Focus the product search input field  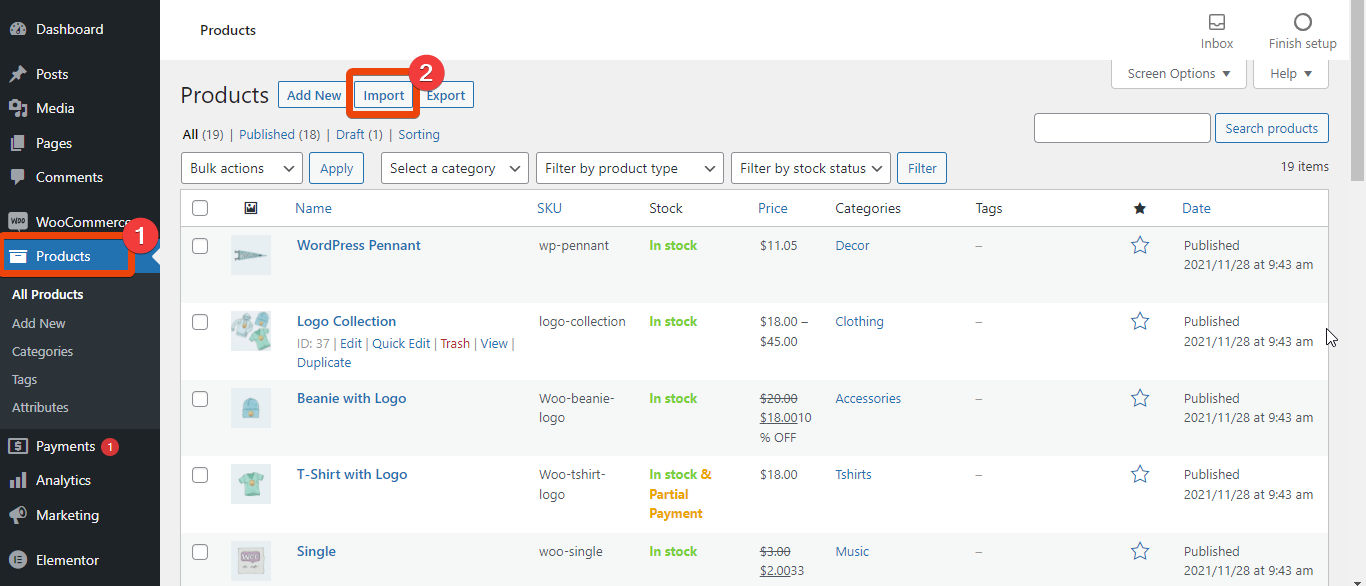click(1122, 128)
